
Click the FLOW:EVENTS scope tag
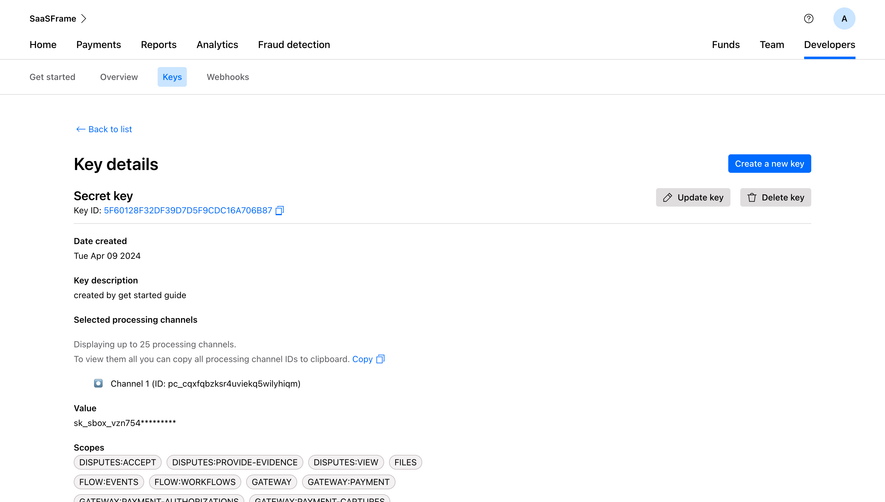[109, 482]
